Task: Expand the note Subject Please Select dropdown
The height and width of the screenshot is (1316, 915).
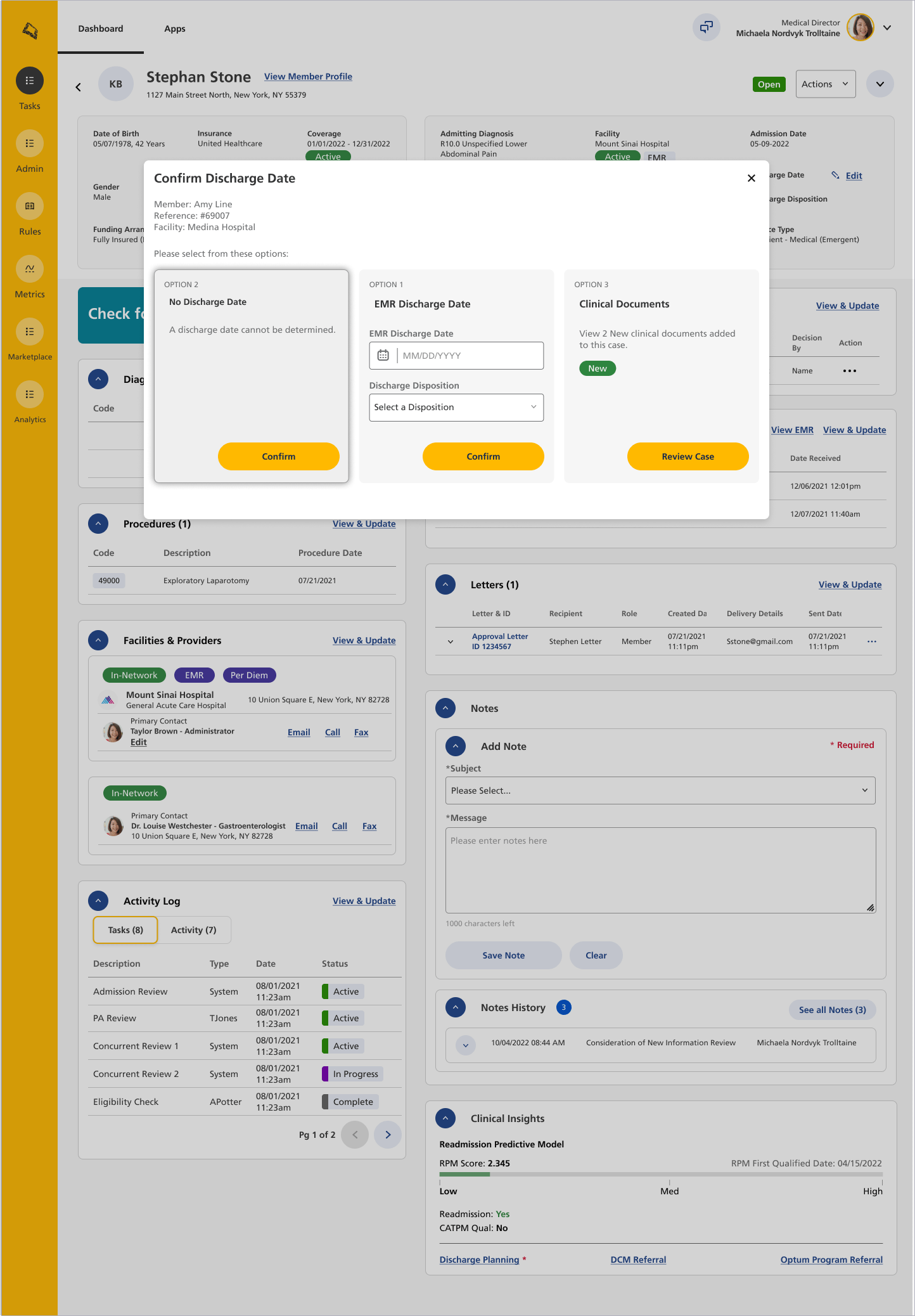Action: (660, 790)
